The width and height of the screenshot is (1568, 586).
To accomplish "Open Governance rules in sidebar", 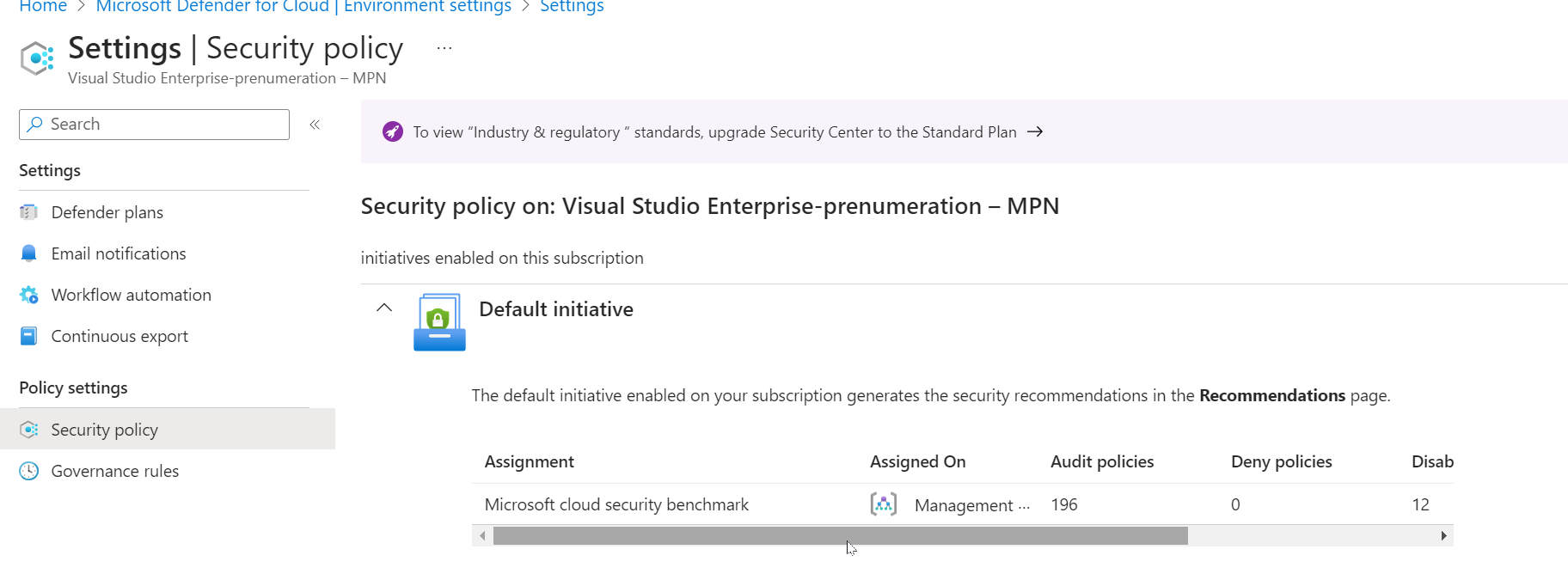I will pos(114,471).
